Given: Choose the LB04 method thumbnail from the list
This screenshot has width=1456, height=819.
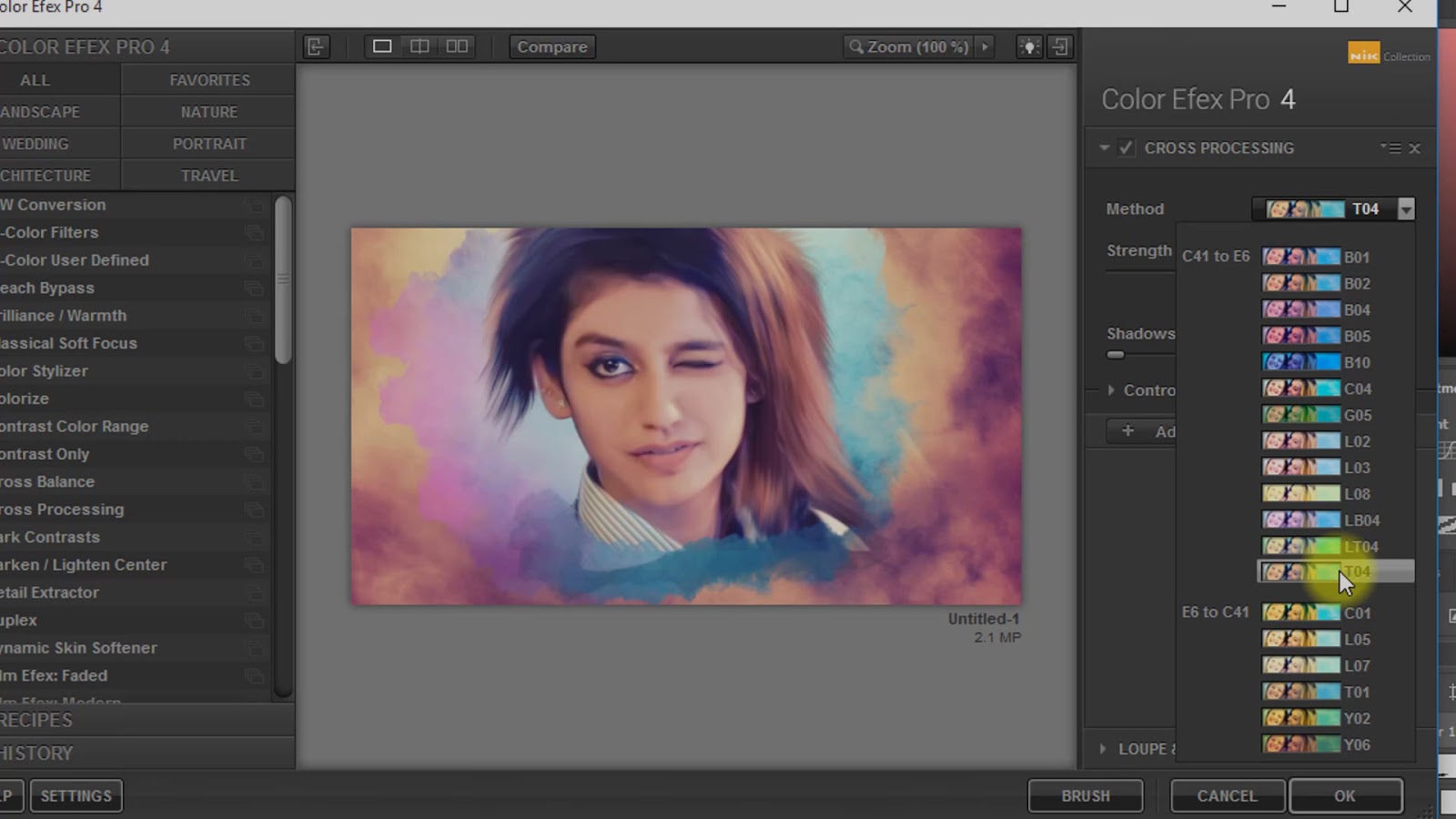Looking at the screenshot, I should point(1301,520).
